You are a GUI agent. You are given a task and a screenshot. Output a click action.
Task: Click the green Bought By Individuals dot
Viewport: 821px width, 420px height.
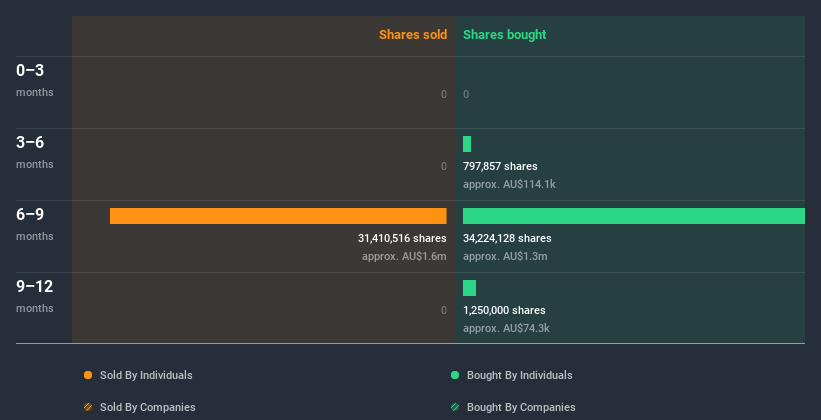(x=455, y=375)
